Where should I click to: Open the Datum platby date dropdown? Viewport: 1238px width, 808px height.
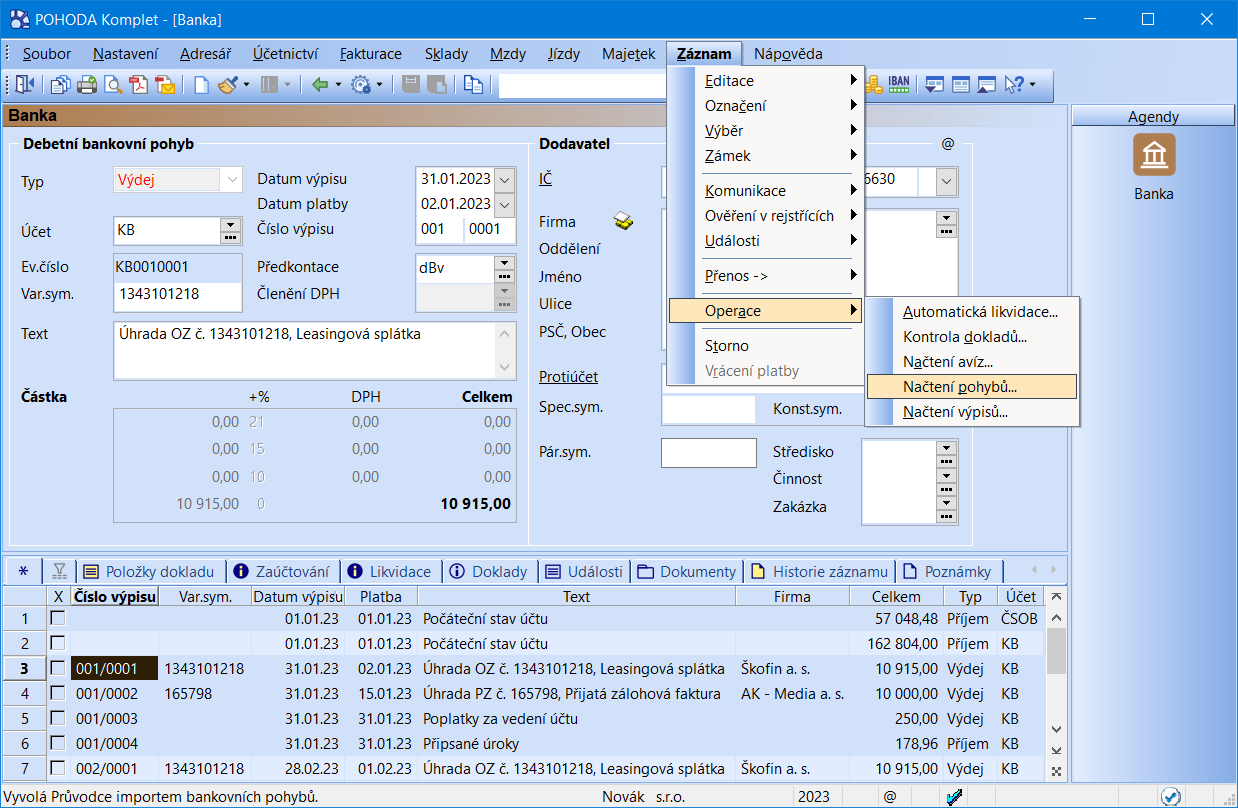[505, 204]
